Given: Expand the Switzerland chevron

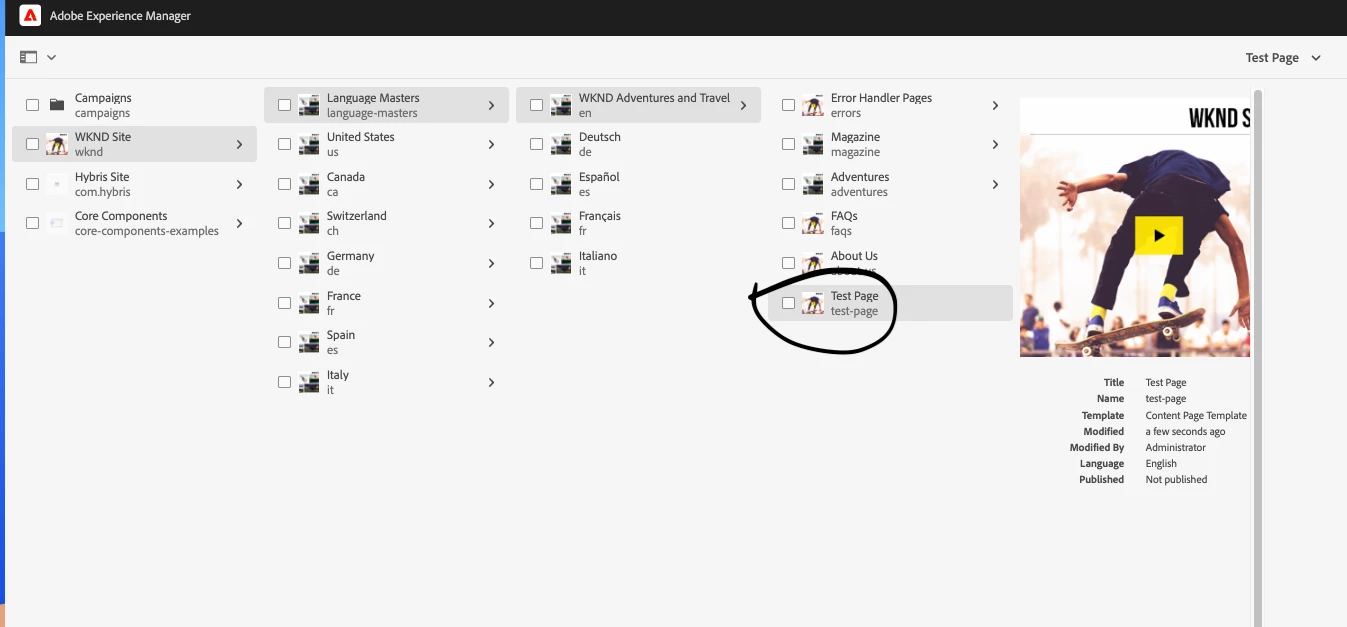Looking at the screenshot, I should [492, 223].
